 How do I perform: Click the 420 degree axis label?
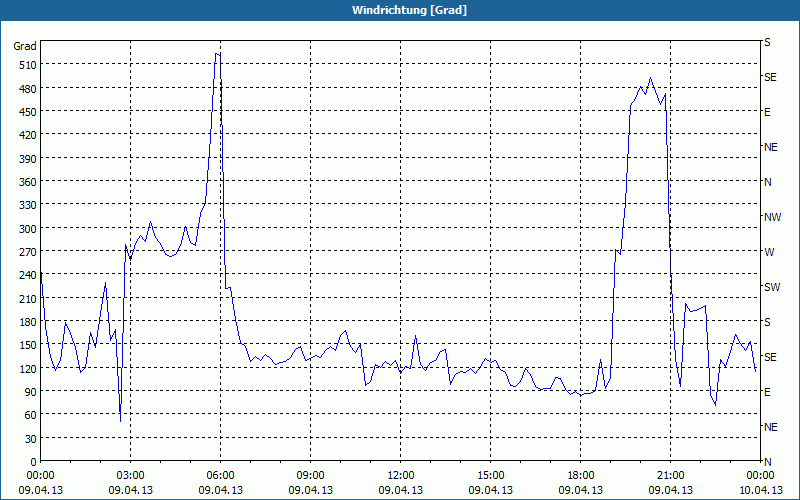28,135
